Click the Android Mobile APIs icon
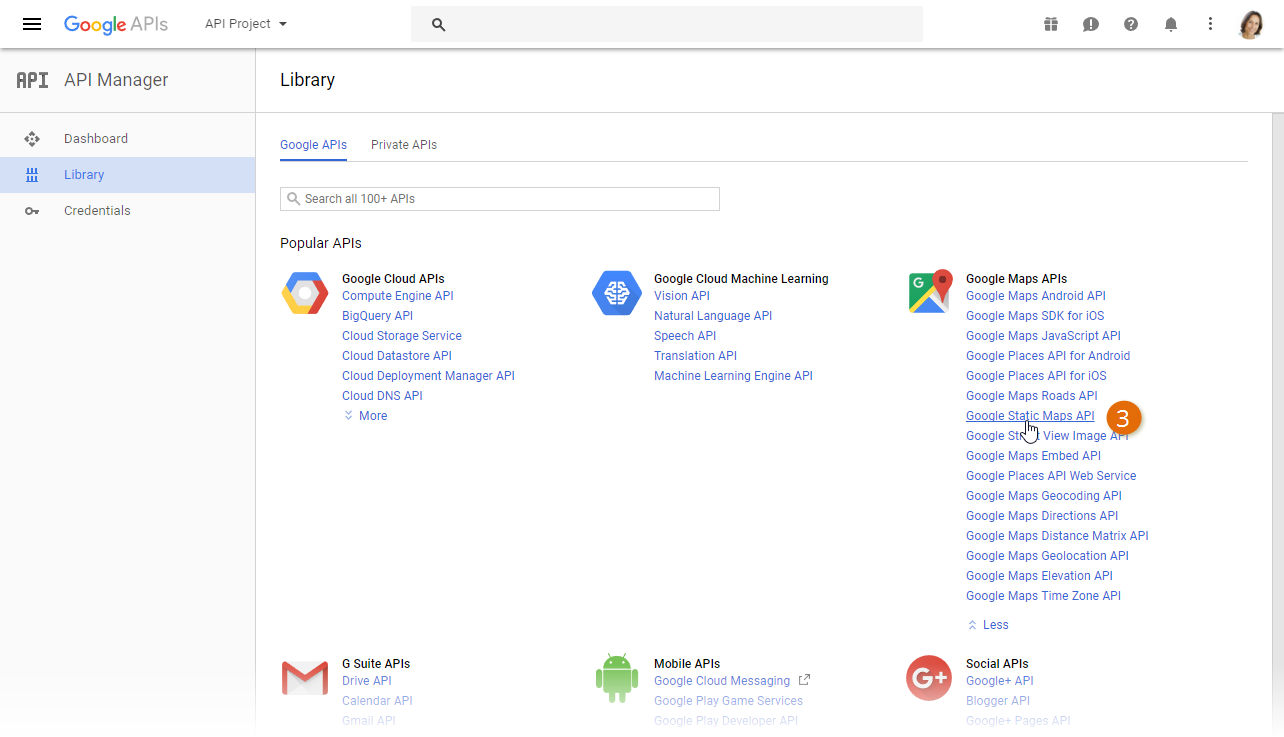Screen dimensions: 1284x737 pyautogui.click(x=617, y=677)
